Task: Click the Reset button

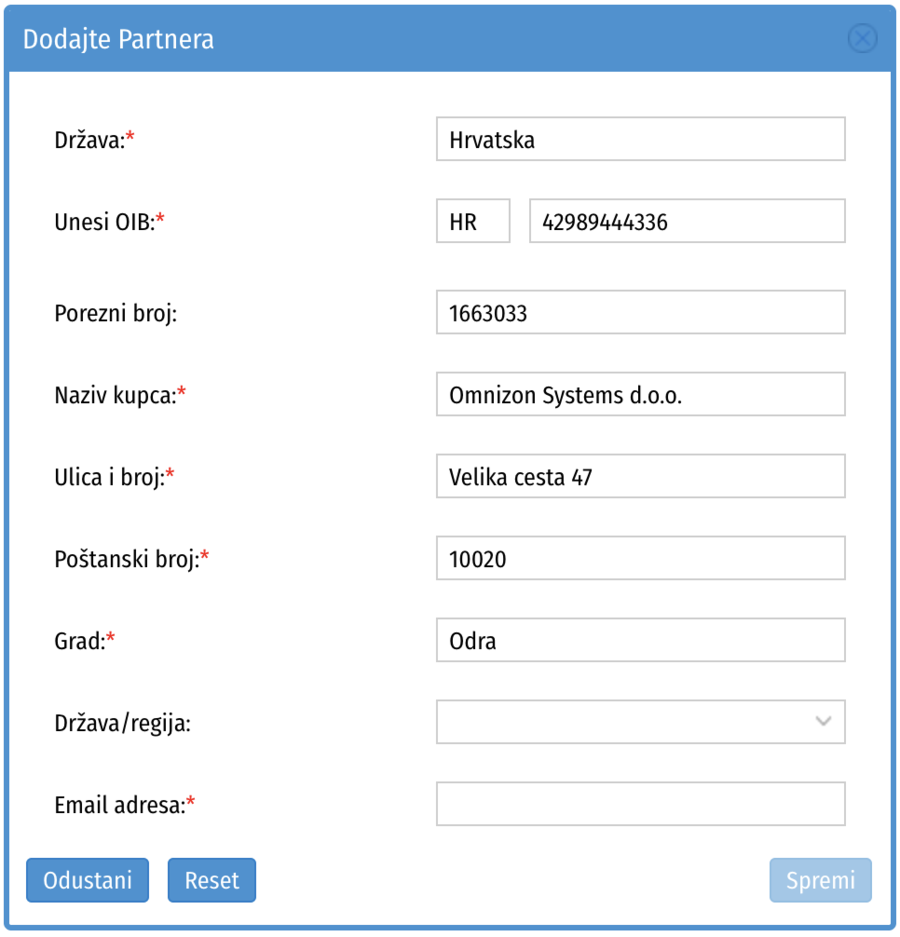Action: tap(212, 880)
